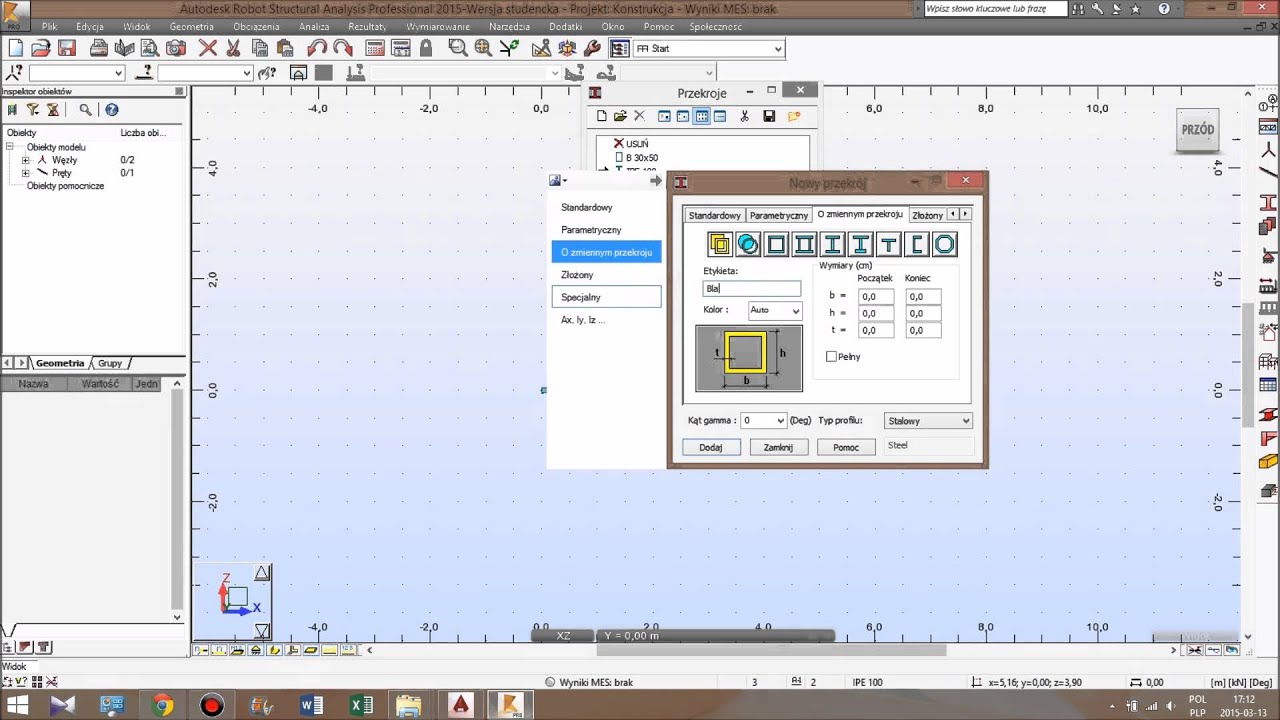Select the rectangular tube section shape icon
Image resolution: width=1280 pixels, height=720 pixels.
(x=720, y=244)
